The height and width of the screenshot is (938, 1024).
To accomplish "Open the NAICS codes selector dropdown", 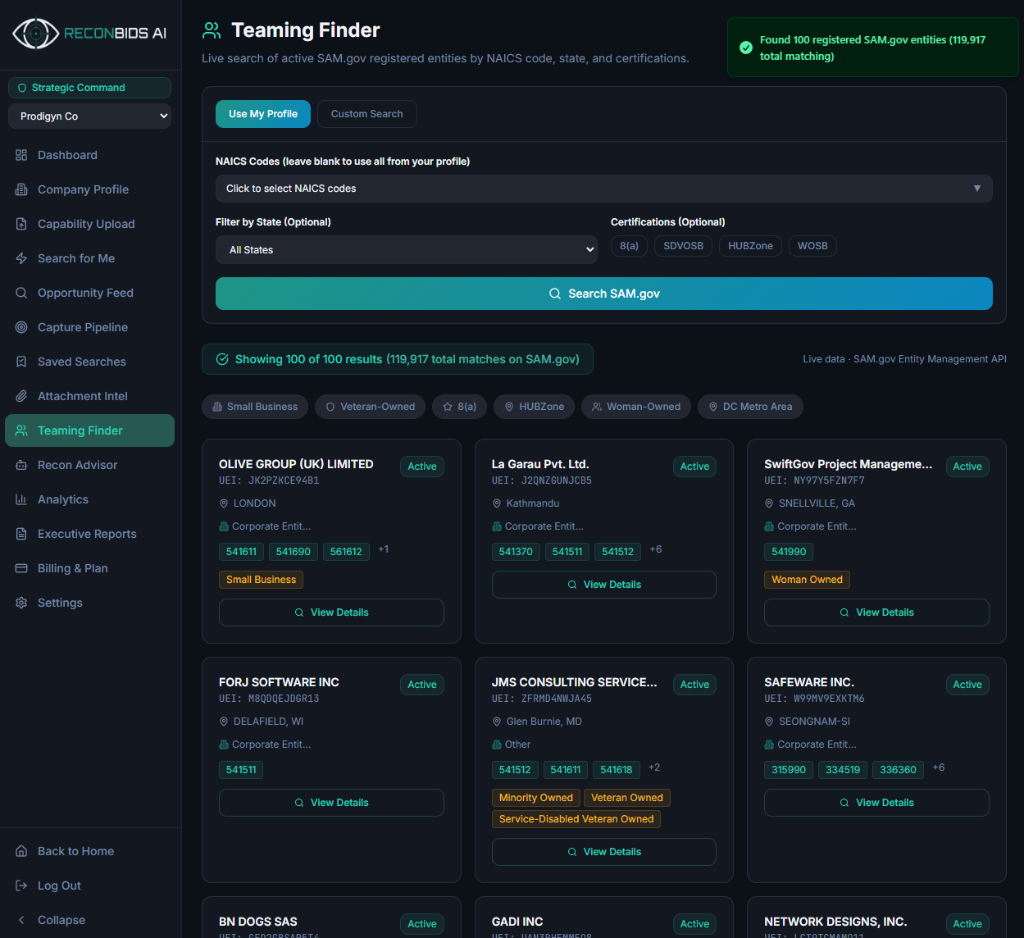I will tap(603, 189).
